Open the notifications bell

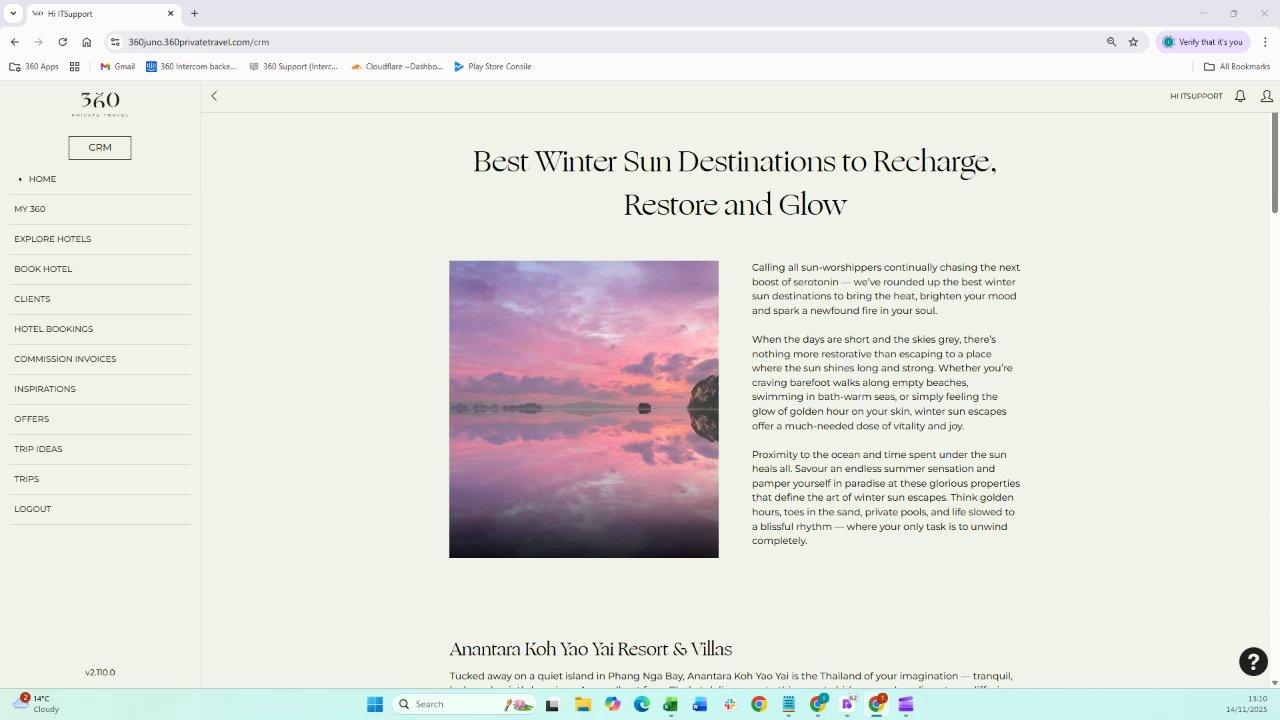coord(1240,96)
